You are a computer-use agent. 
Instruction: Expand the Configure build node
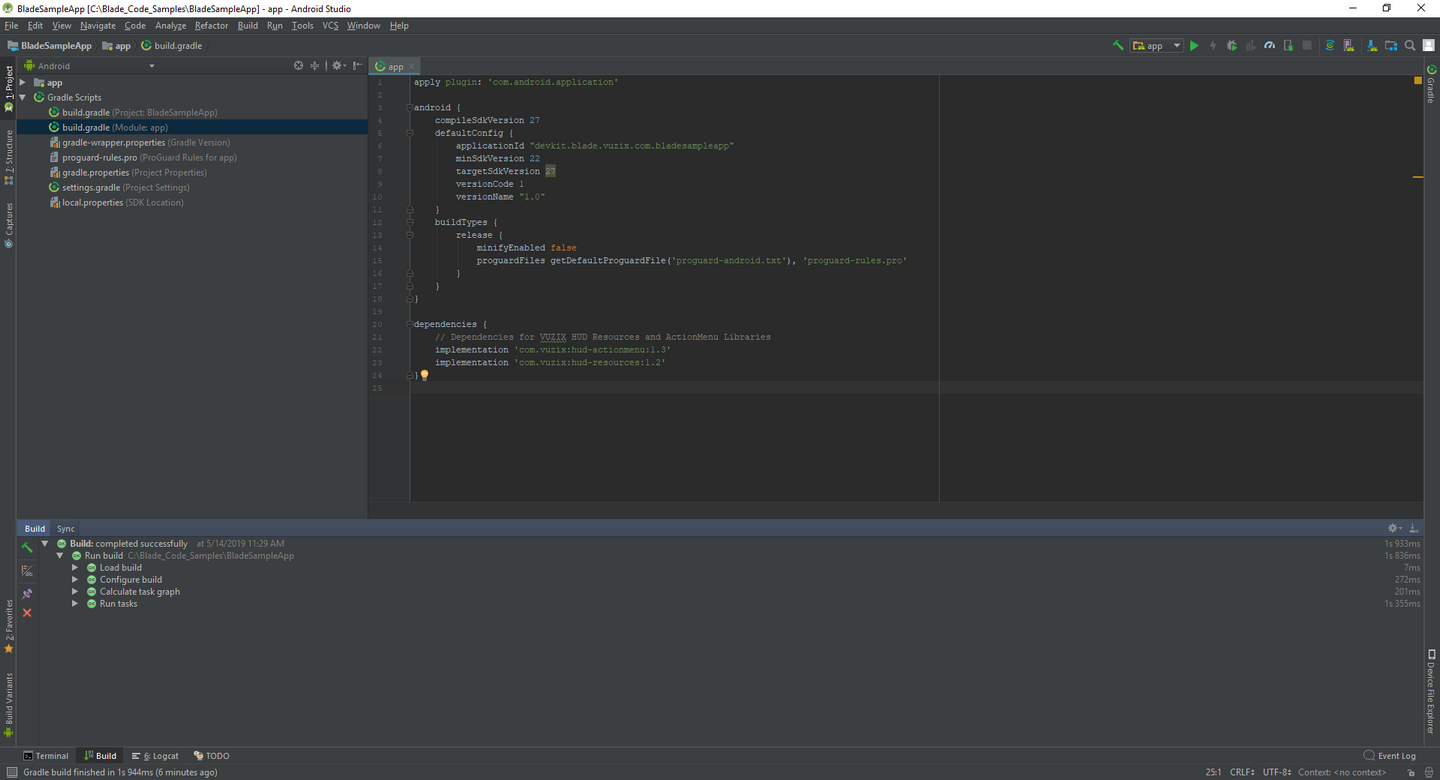(x=75, y=580)
